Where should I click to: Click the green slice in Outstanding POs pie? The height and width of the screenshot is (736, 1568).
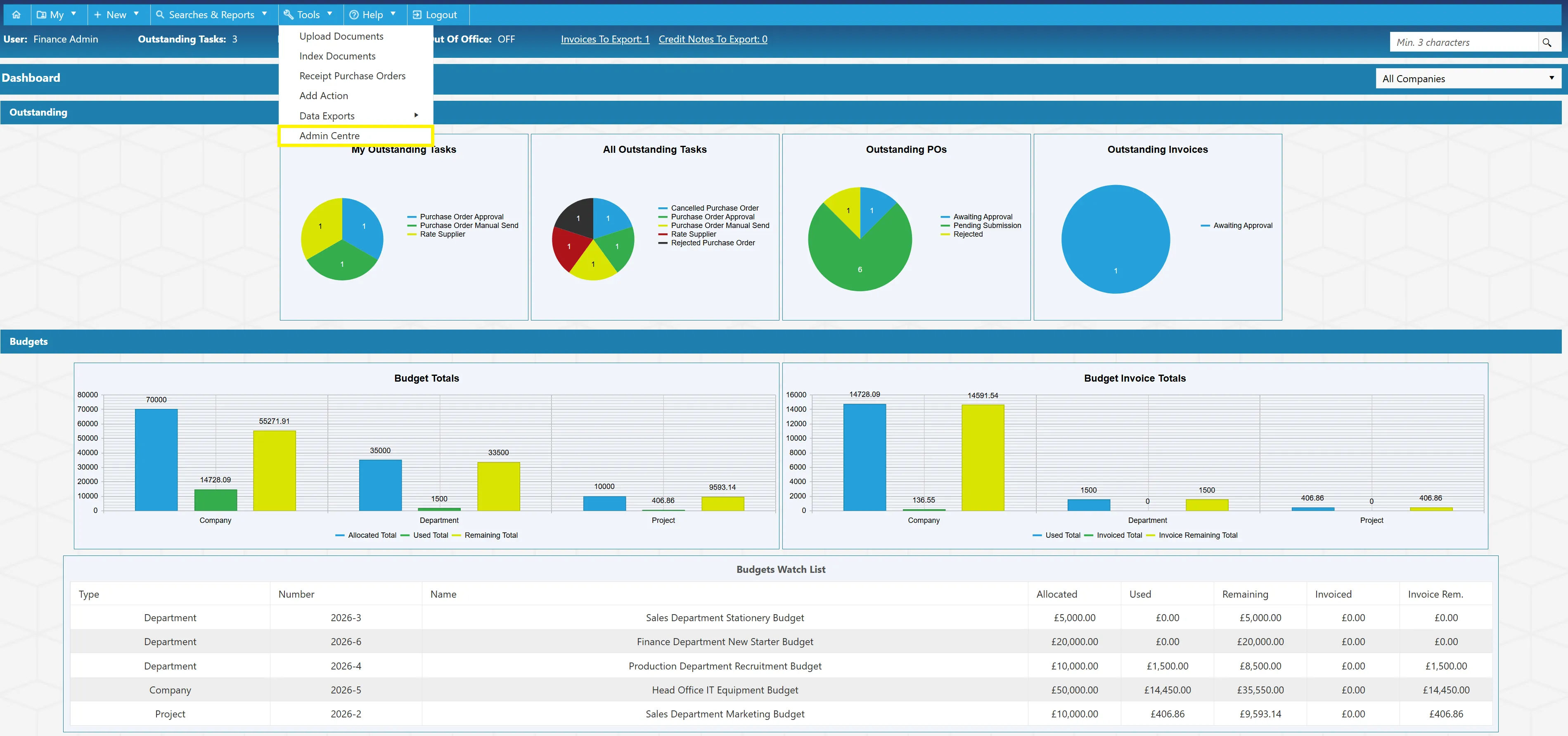click(860, 262)
